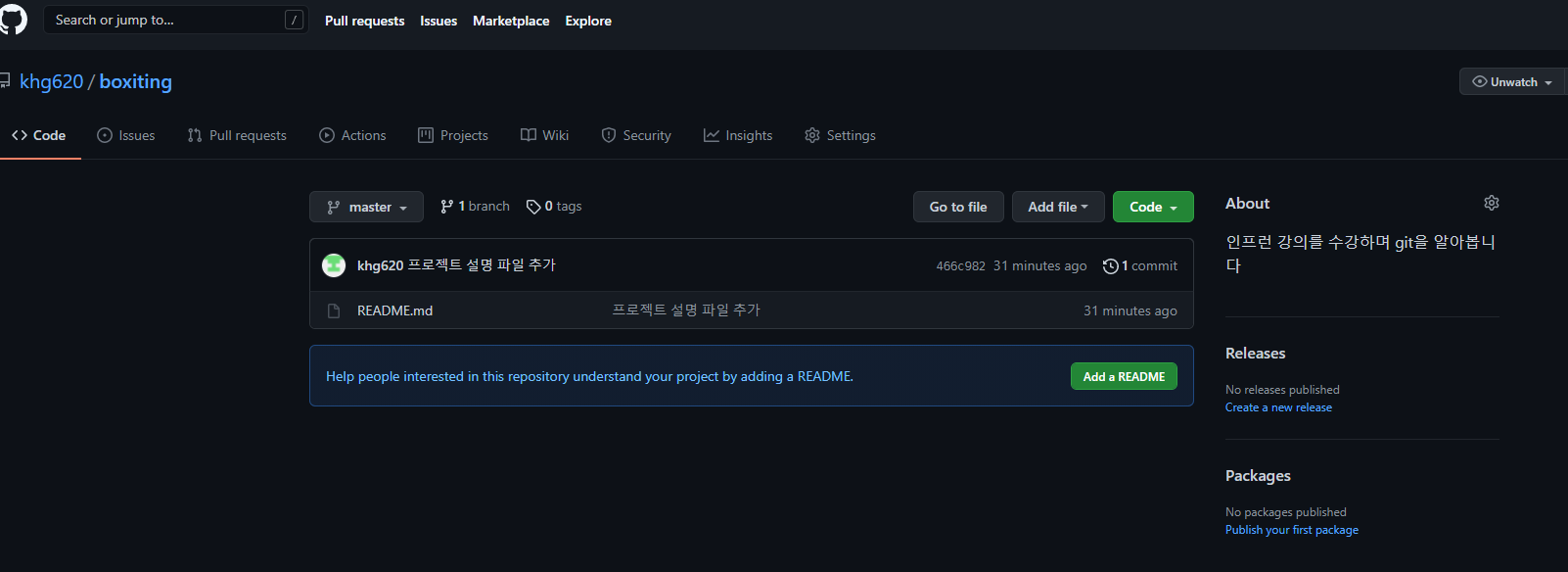Viewport: 1568px width, 572px height.
Task: Click the 0 tags link
Action: (x=554, y=207)
